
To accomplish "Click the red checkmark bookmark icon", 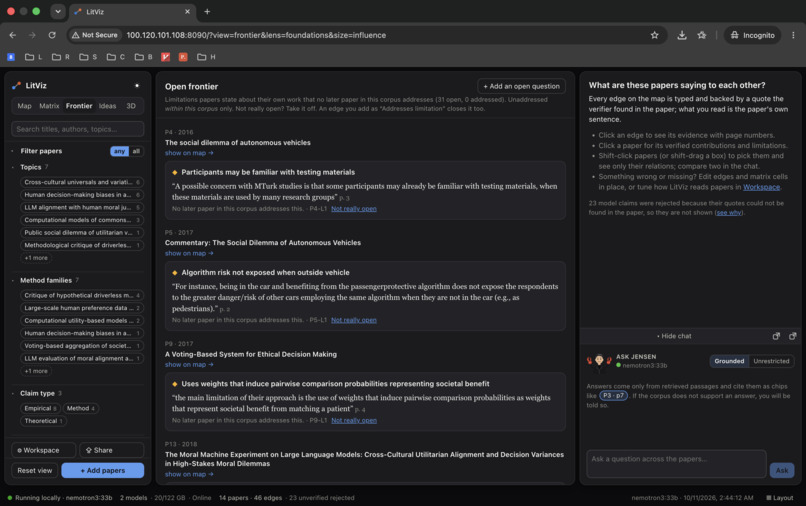I will point(166,57).
